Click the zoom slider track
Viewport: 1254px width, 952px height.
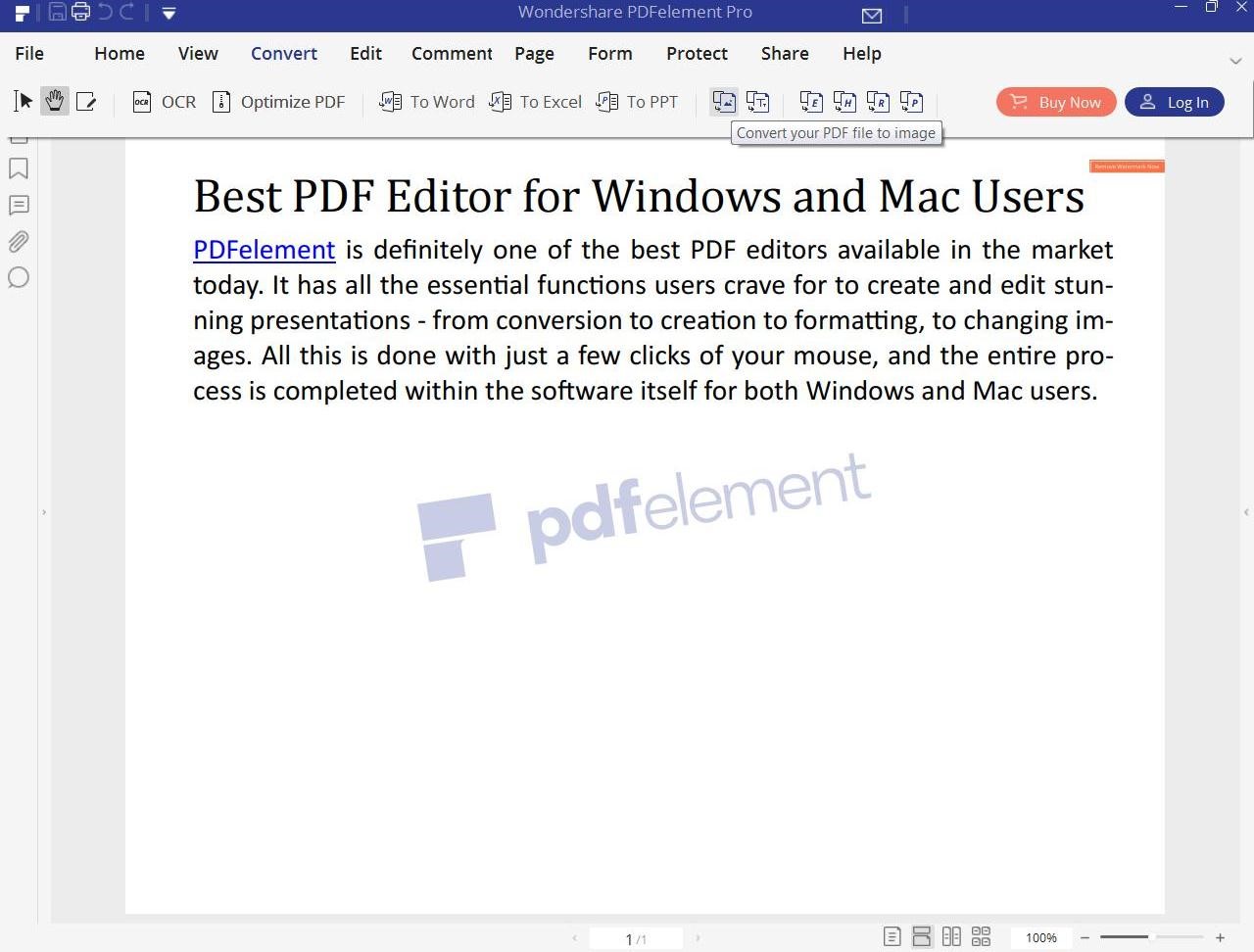(1151, 937)
